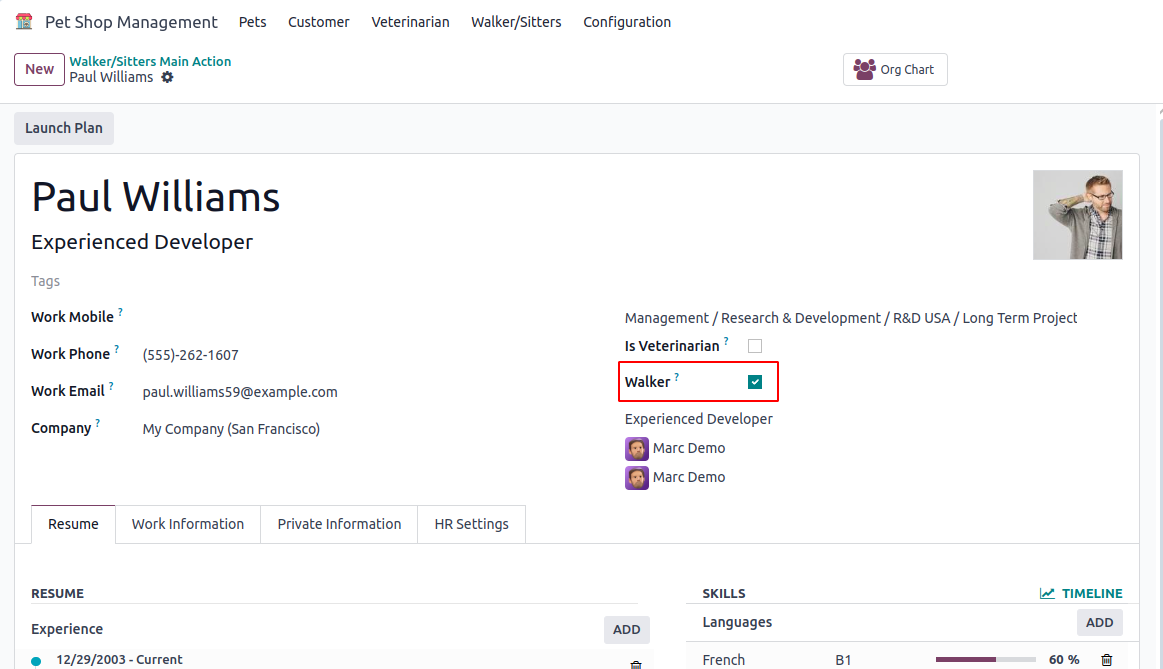Click the Pet Shop app icon
This screenshot has height=669, width=1163.
coord(24,22)
